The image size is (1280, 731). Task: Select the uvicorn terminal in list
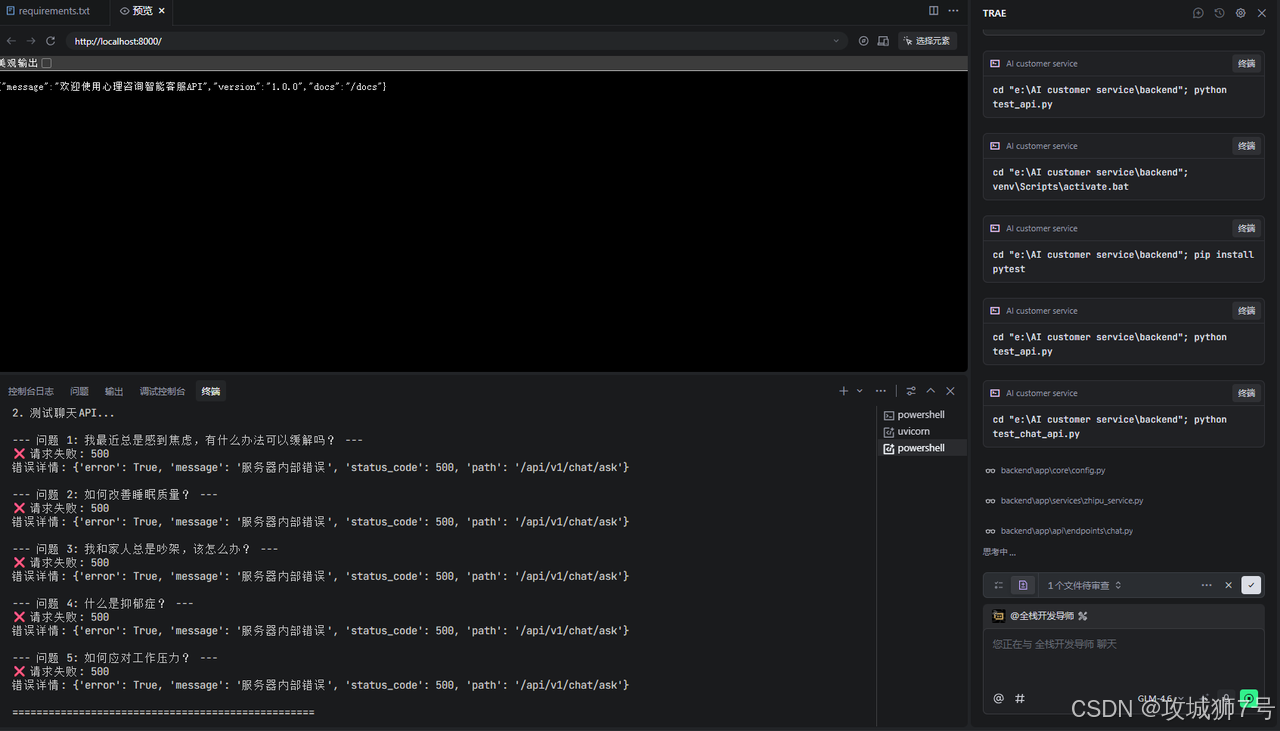point(913,431)
